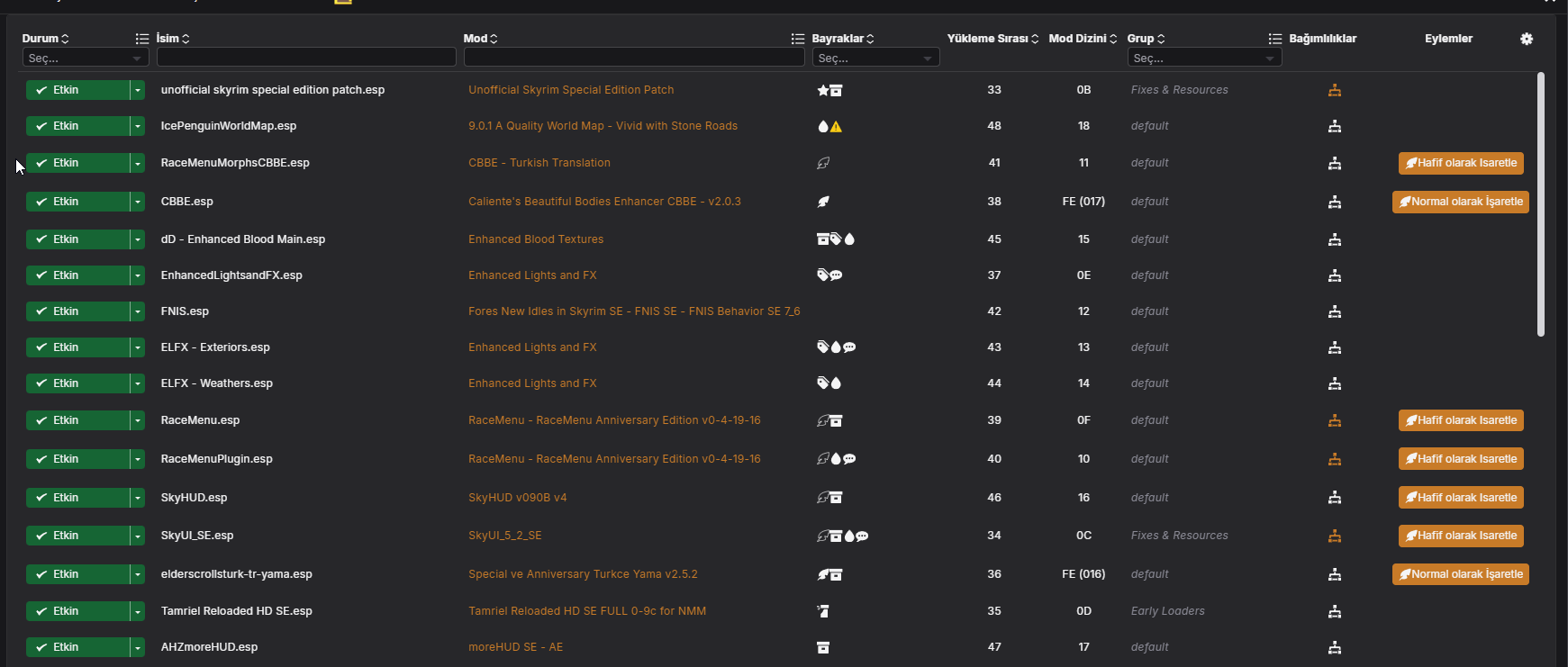Click Hafif olarak İşaretle for RaceMenuMorphsCBBE.esp
The height and width of the screenshot is (667, 1568).
(1461, 163)
